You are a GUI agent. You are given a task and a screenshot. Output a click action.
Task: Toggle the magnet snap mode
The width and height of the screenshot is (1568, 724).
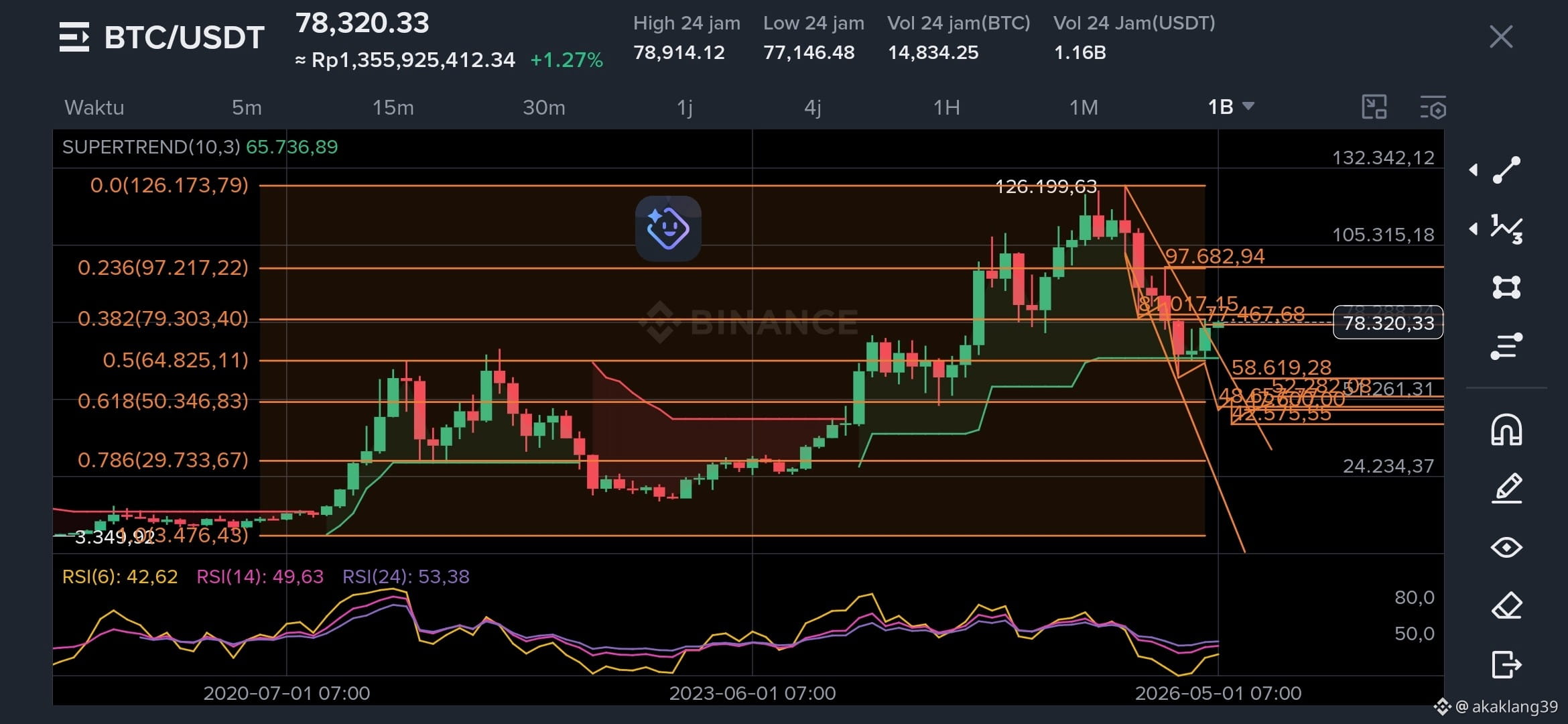(x=1506, y=430)
